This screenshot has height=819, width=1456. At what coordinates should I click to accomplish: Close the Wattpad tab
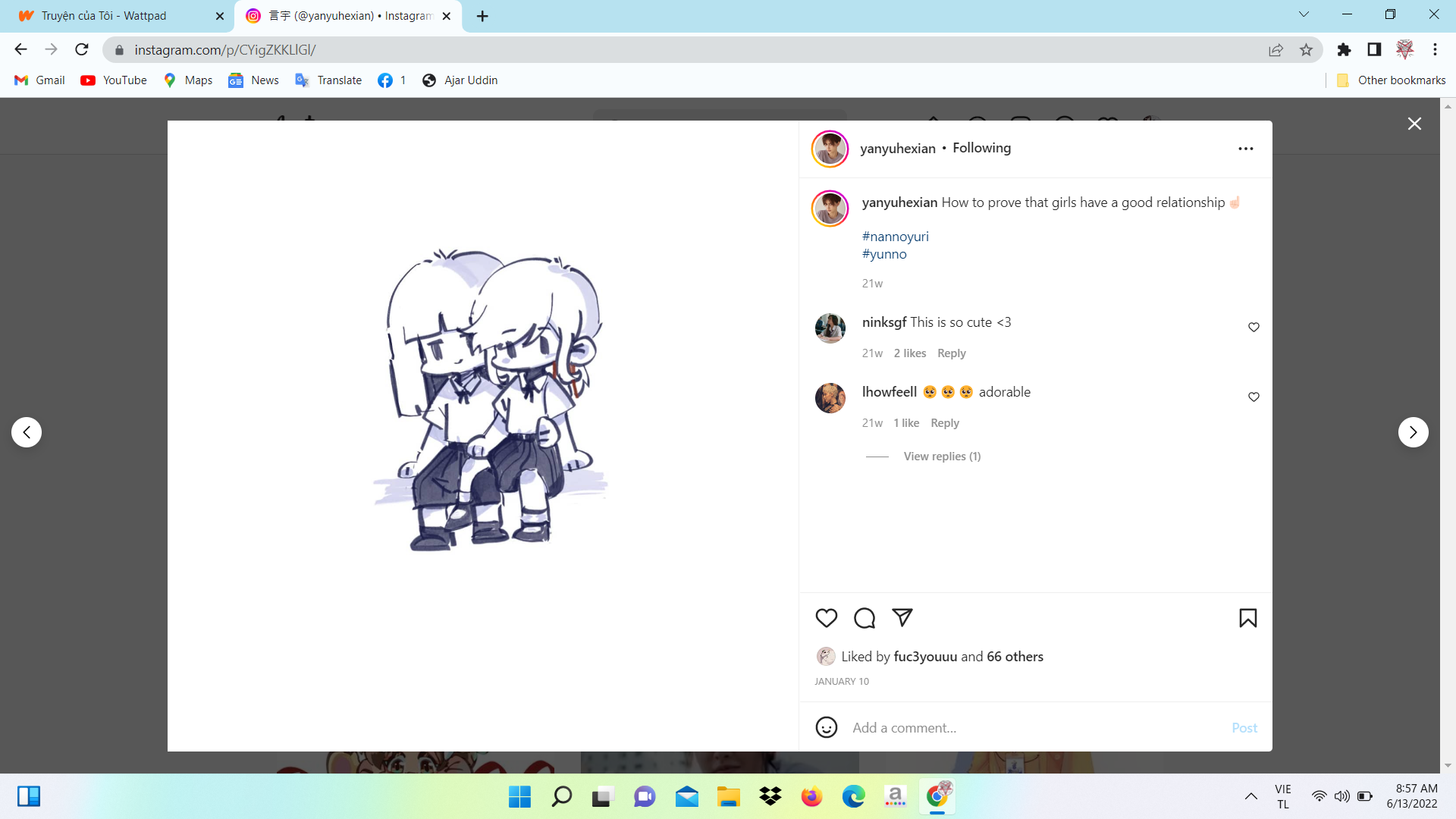point(220,16)
